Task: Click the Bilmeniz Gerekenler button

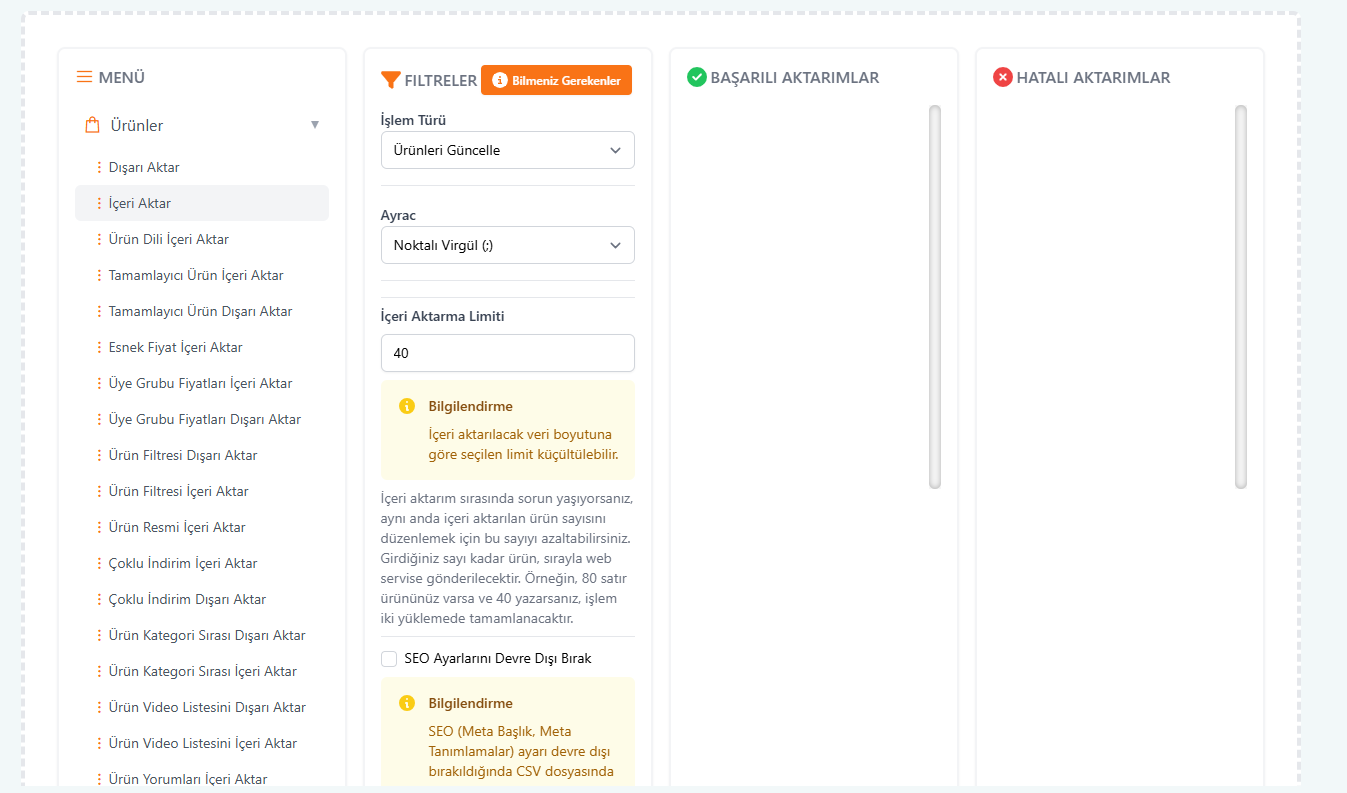Action: coord(556,80)
